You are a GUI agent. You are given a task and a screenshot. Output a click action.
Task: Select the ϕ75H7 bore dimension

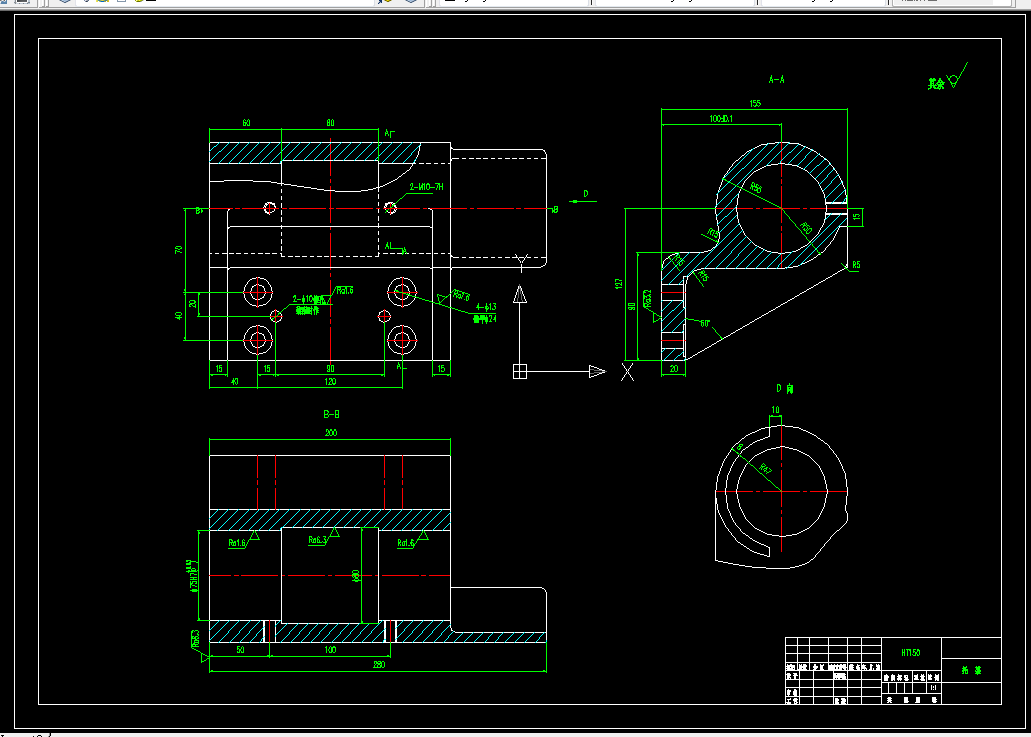click(x=193, y=576)
